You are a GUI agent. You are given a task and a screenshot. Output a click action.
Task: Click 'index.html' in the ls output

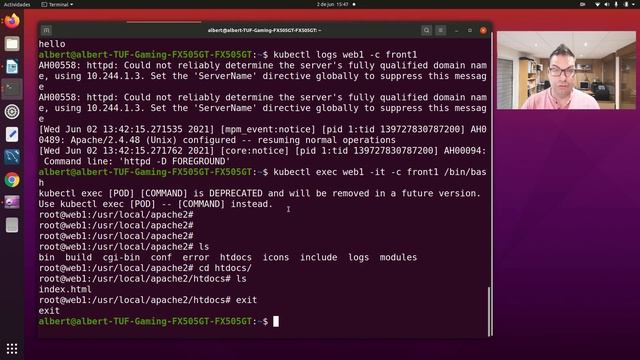pos(65,289)
